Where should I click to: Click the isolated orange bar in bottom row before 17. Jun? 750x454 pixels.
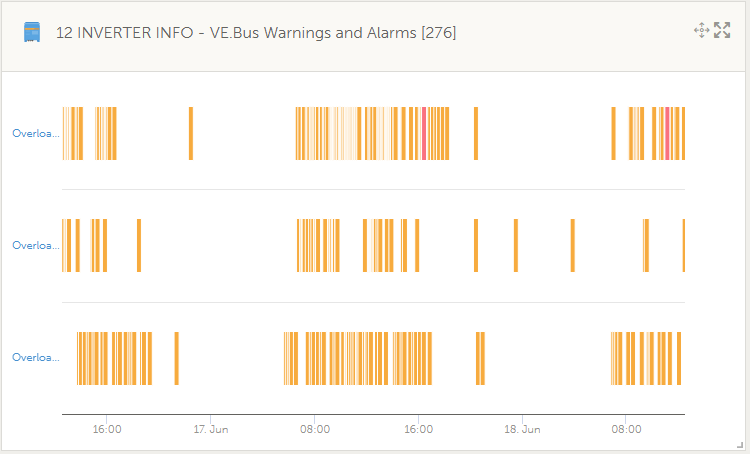(x=176, y=357)
